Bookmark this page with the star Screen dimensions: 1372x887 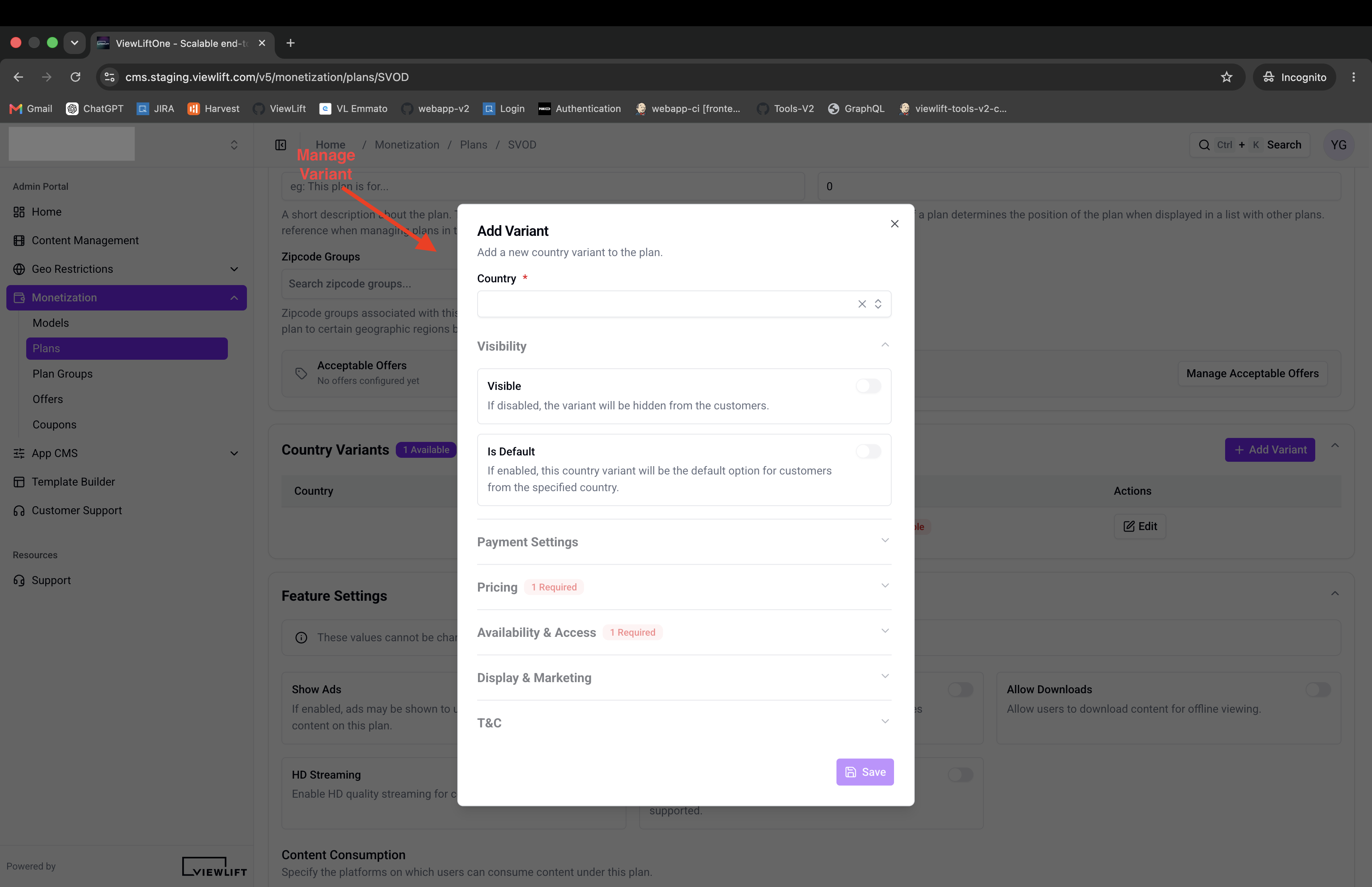click(1226, 77)
